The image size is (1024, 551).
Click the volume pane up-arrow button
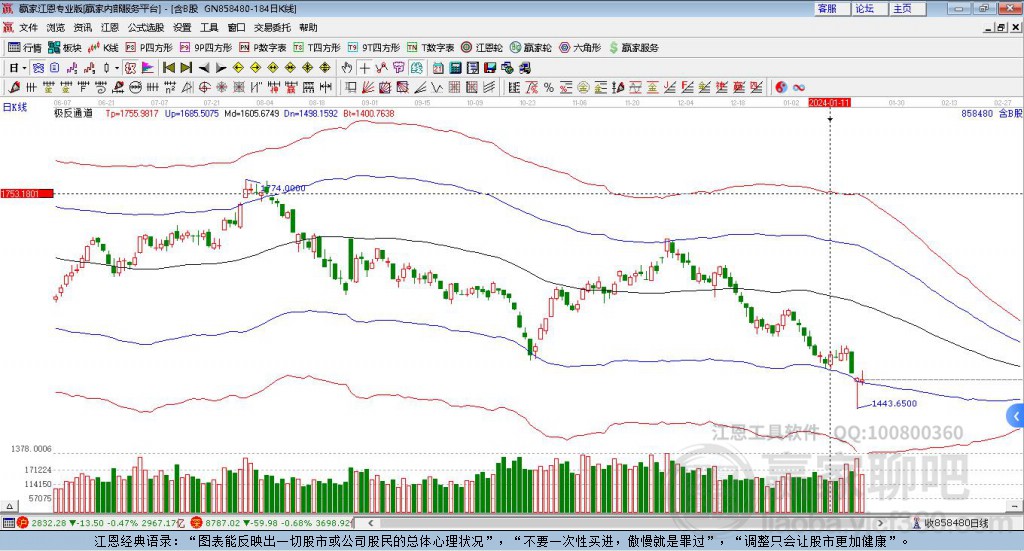(9, 506)
